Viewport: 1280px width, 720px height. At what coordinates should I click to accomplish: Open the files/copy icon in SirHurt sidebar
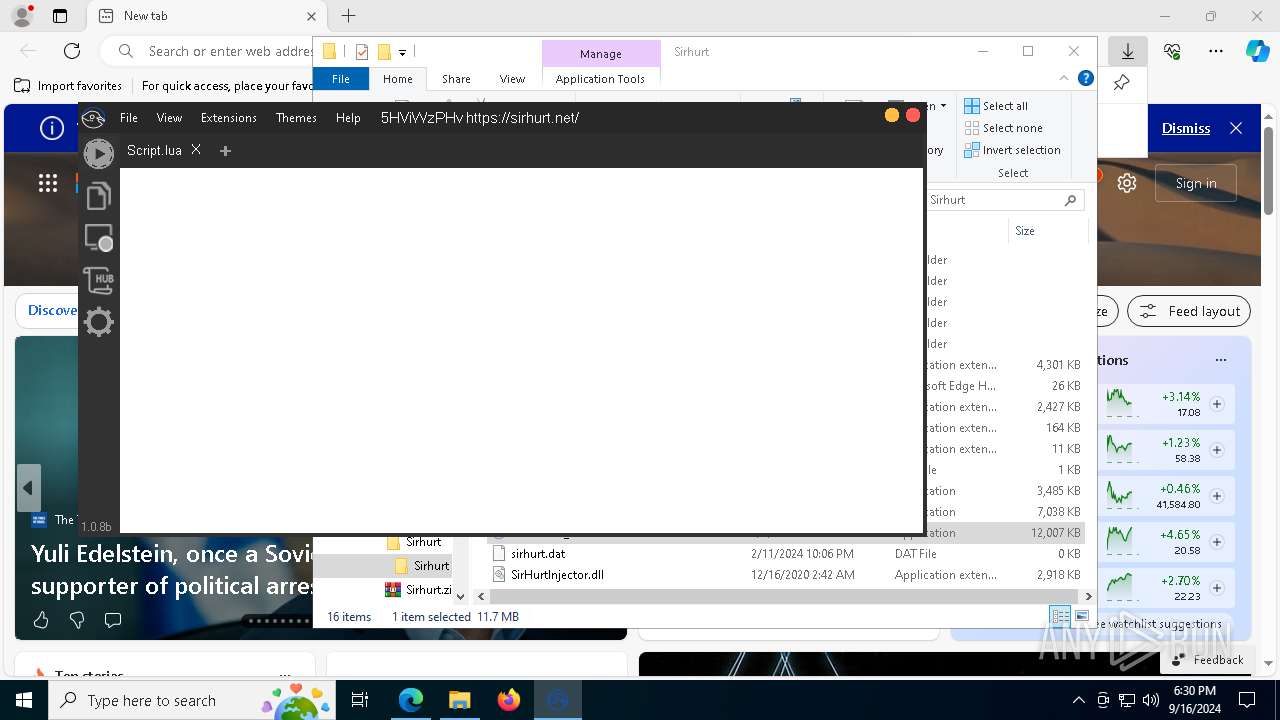98,196
